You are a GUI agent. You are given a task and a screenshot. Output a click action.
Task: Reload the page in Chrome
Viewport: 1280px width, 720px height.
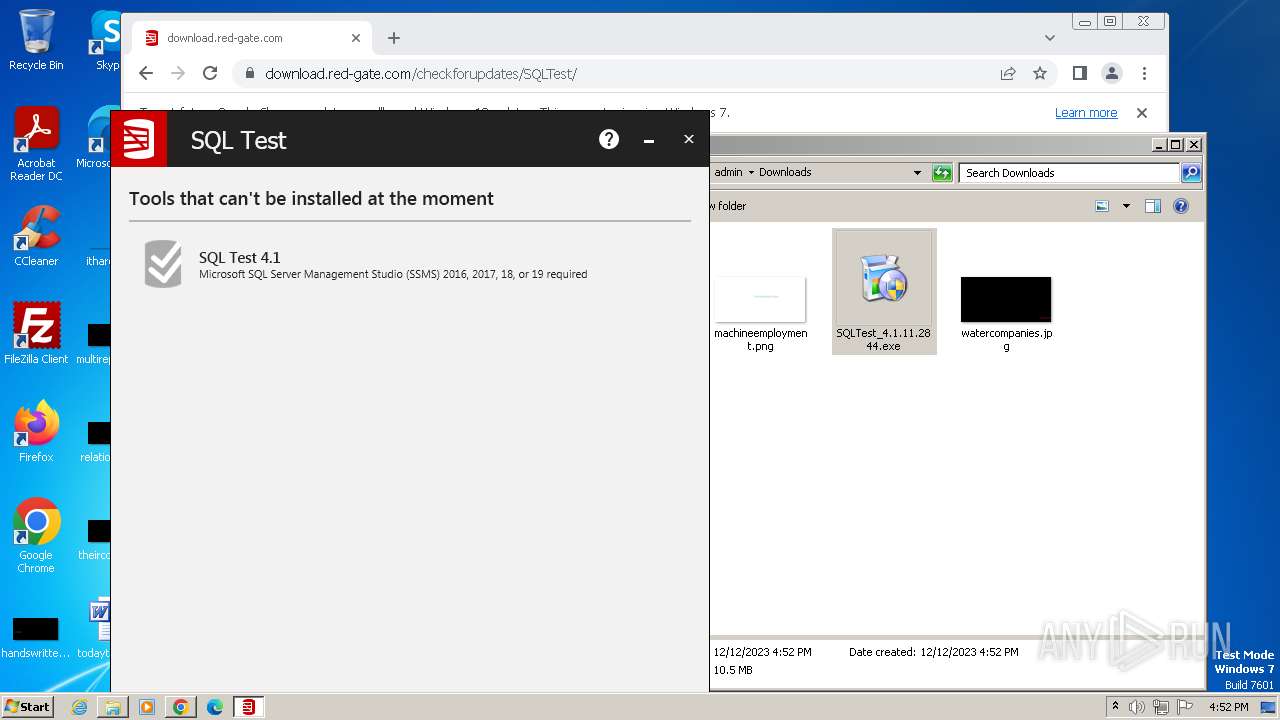(210, 73)
